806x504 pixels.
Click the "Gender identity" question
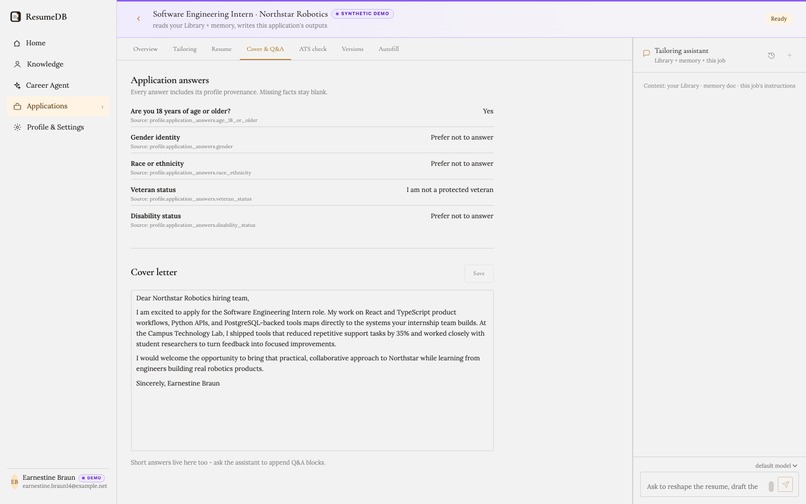pos(155,137)
